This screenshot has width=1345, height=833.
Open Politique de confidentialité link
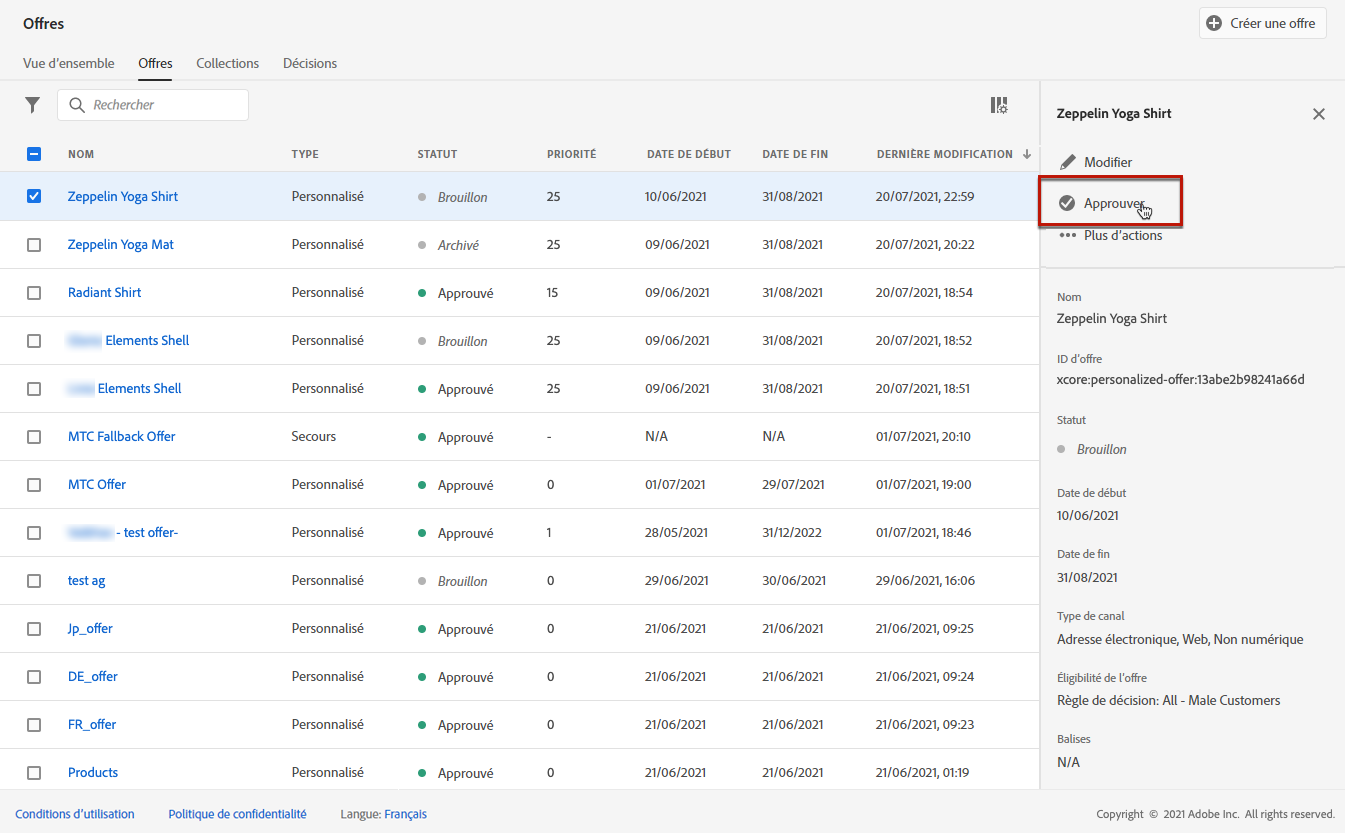(x=237, y=814)
